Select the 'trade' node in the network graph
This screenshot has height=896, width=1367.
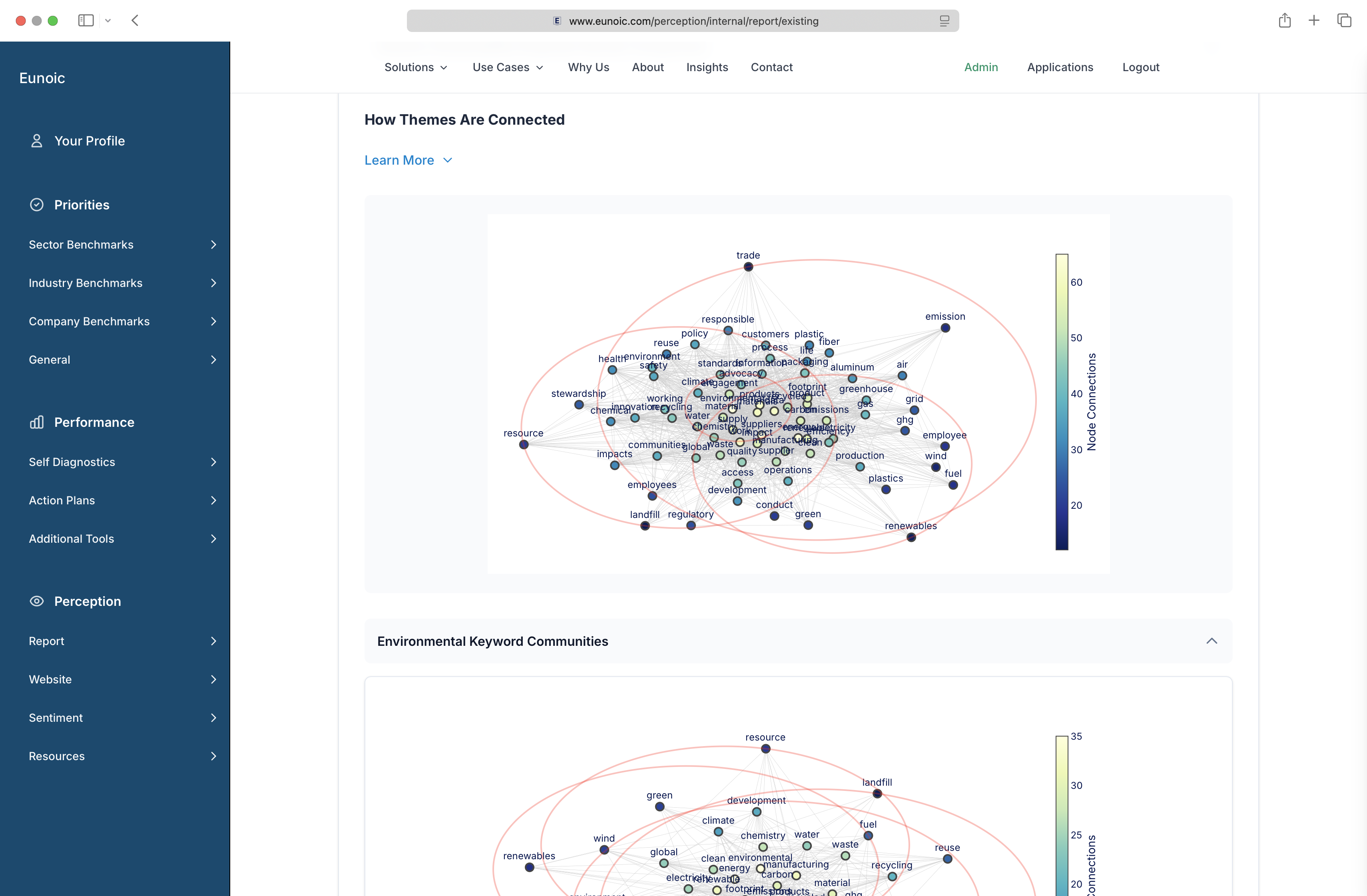(x=748, y=267)
